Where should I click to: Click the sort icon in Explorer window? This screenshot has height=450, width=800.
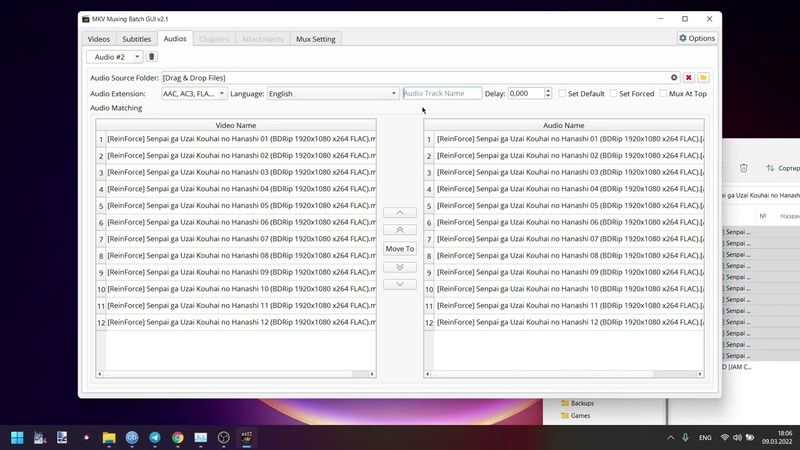770,168
